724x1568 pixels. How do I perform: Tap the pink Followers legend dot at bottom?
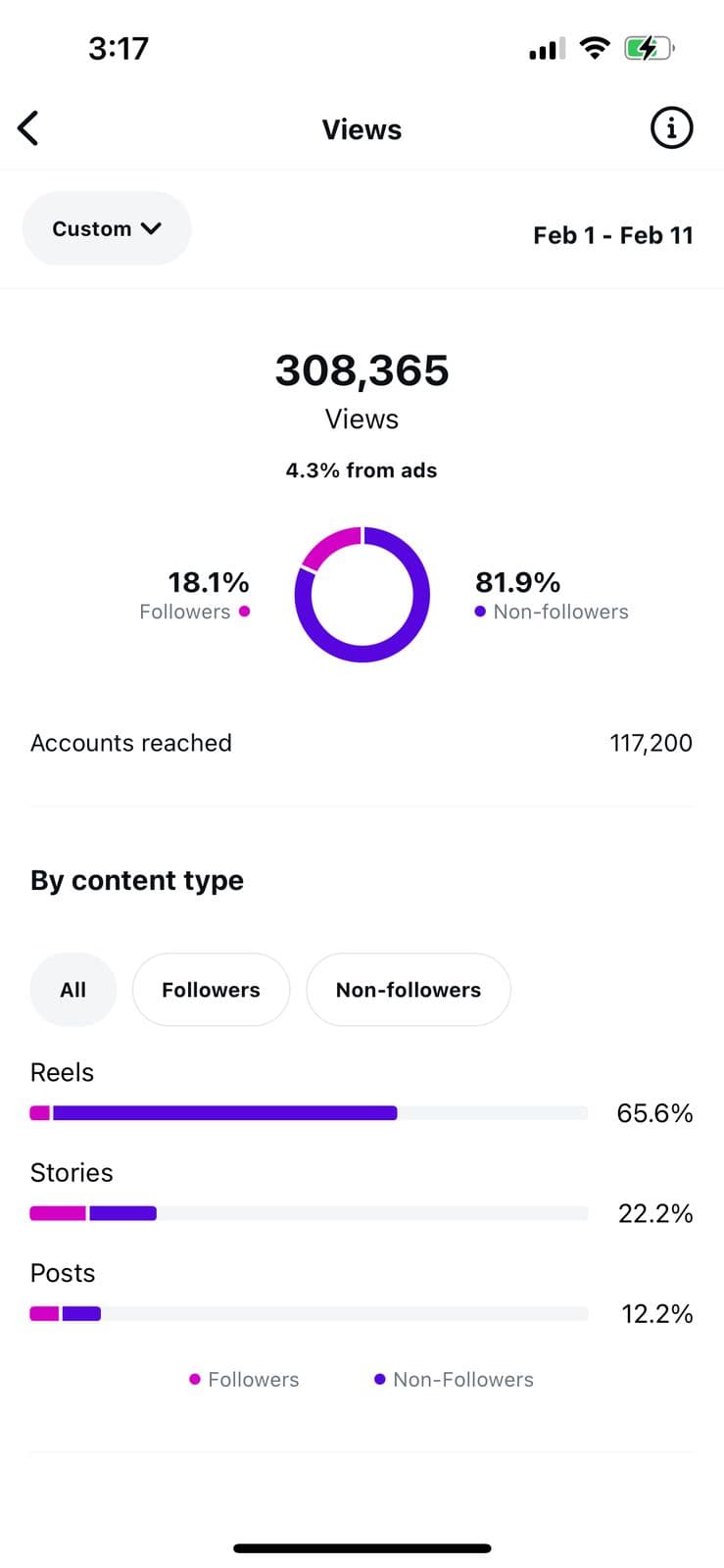[x=195, y=1379]
